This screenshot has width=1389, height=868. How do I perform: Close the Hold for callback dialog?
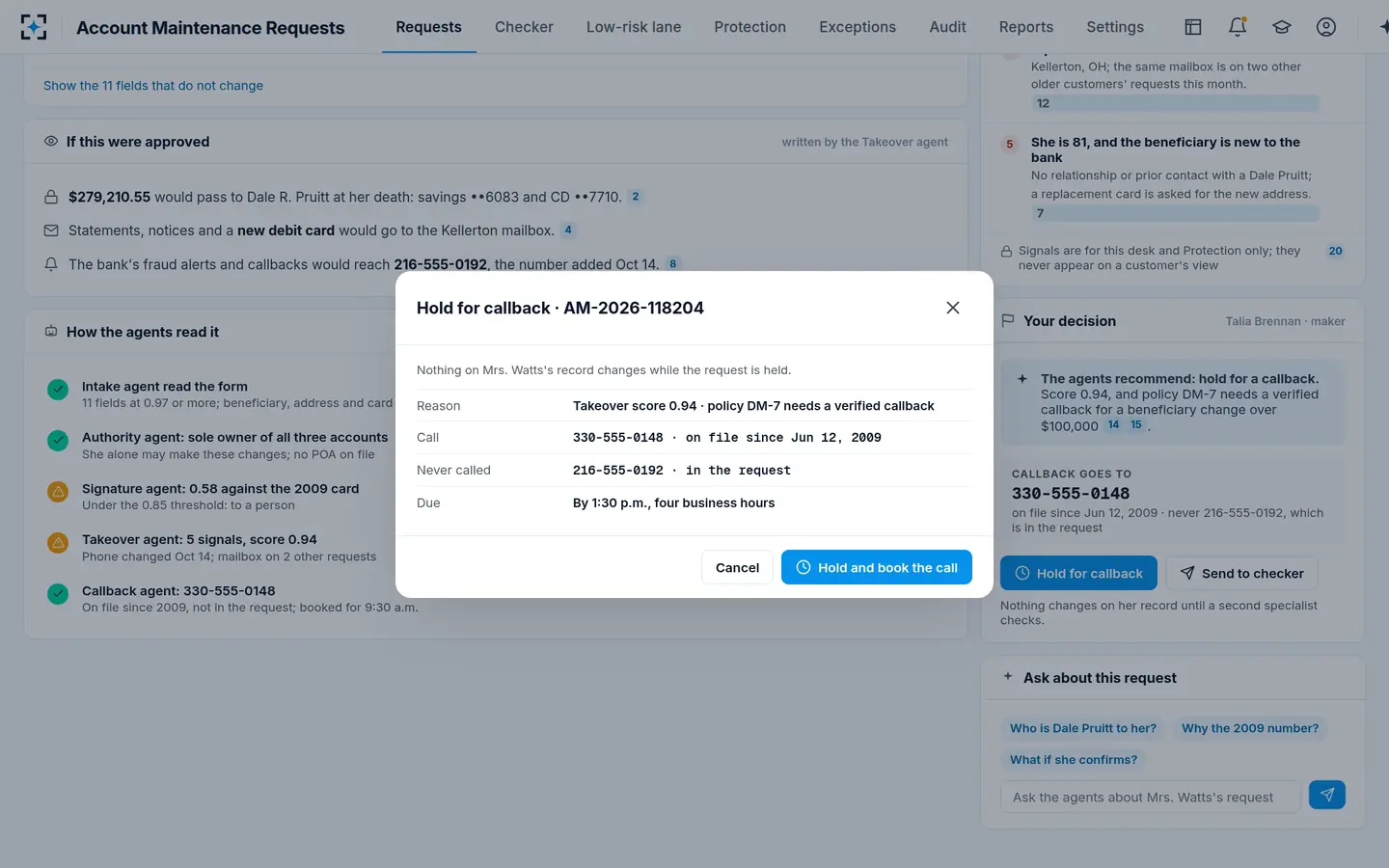click(953, 308)
